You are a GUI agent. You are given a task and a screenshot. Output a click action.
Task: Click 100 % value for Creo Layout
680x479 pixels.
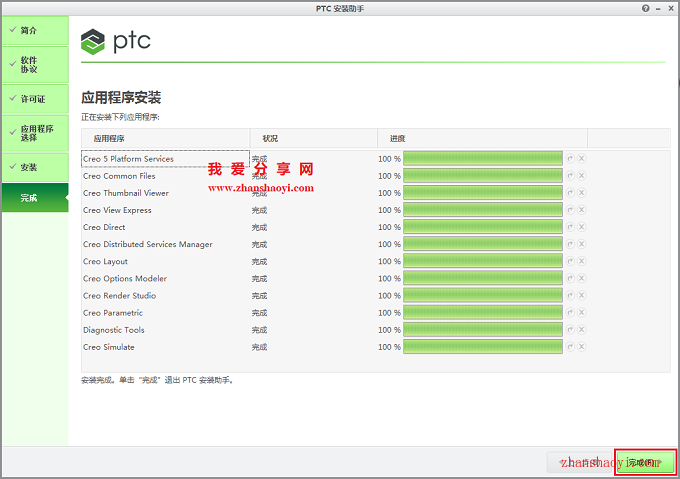[x=389, y=261]
